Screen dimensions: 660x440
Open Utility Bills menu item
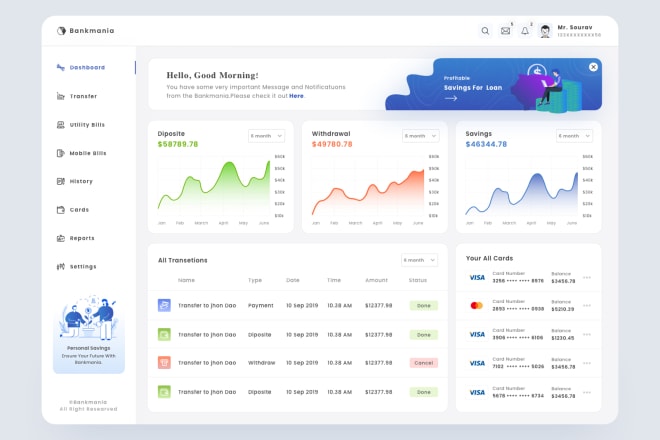87,125
